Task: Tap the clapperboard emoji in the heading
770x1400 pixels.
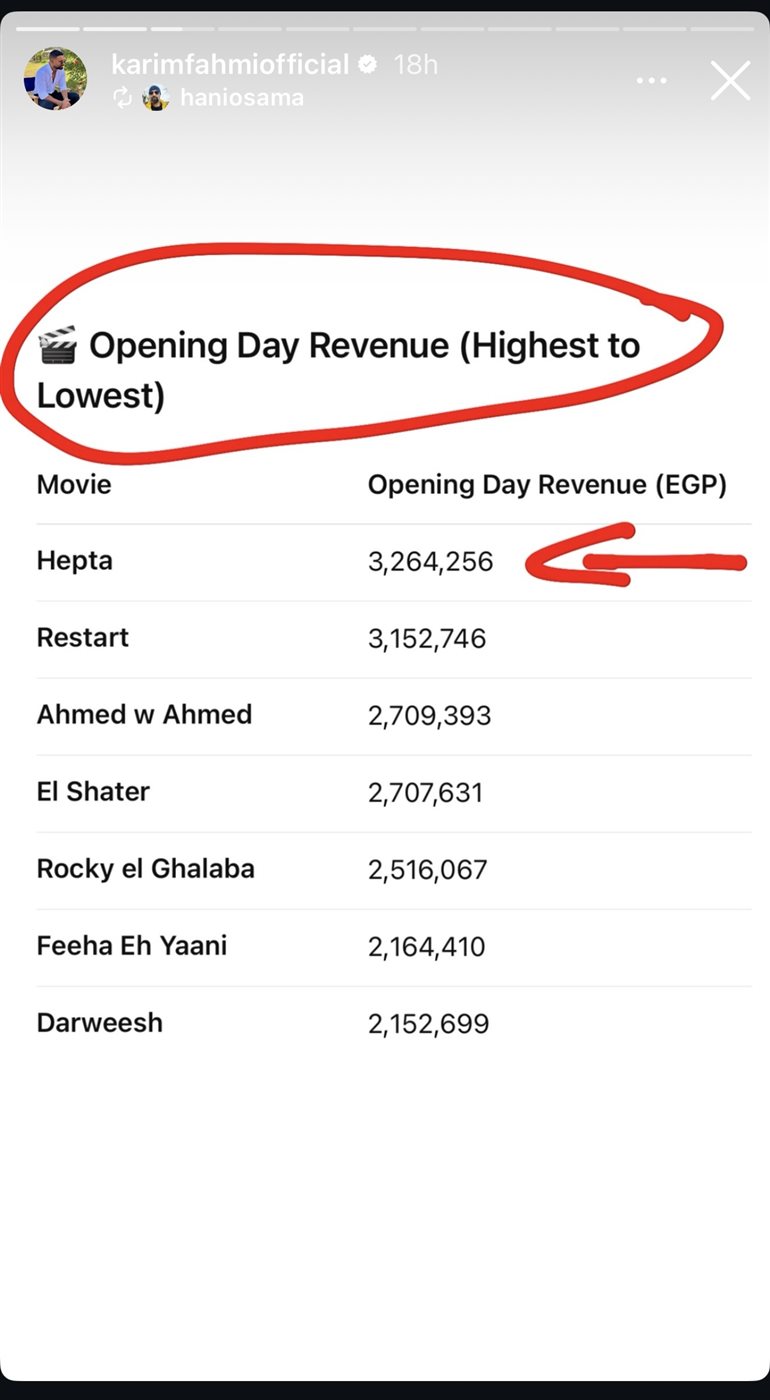Action: [57, 347]
